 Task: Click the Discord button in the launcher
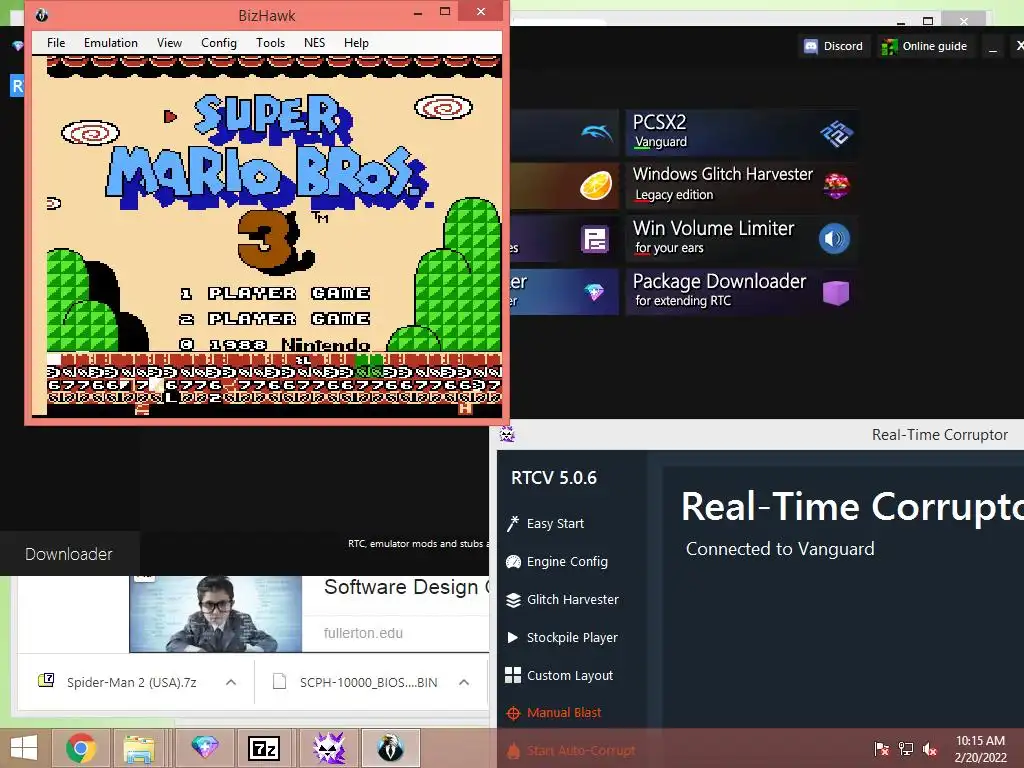(x=834, y=46)
